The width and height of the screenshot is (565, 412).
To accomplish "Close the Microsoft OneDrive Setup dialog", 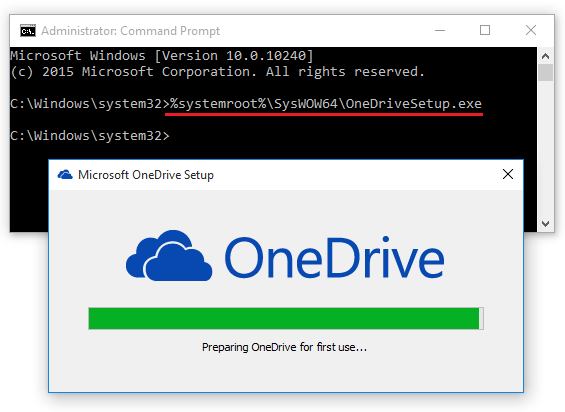I will (x=508, y=174).
